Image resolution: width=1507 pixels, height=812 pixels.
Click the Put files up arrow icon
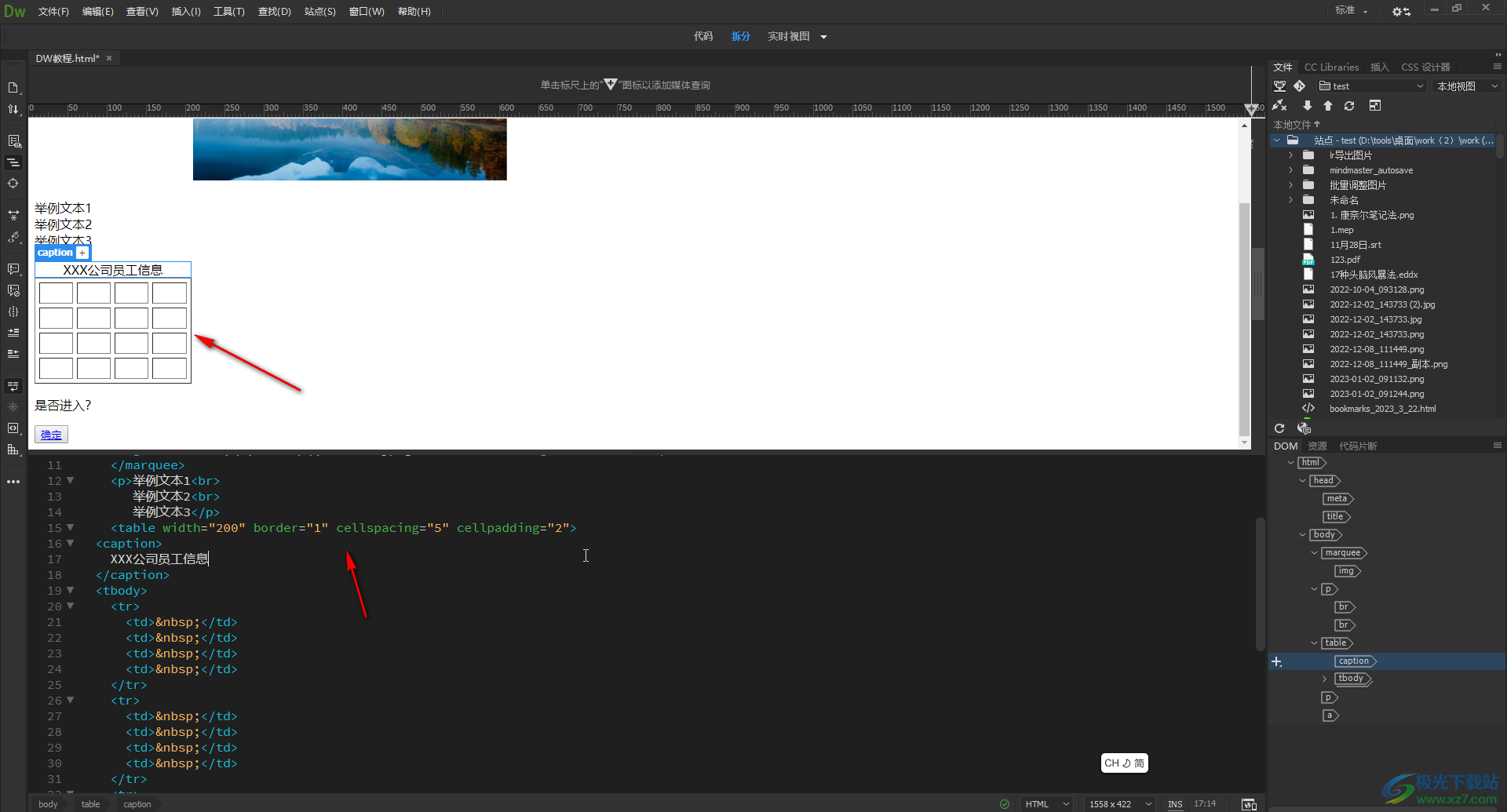pos(1328,106)
